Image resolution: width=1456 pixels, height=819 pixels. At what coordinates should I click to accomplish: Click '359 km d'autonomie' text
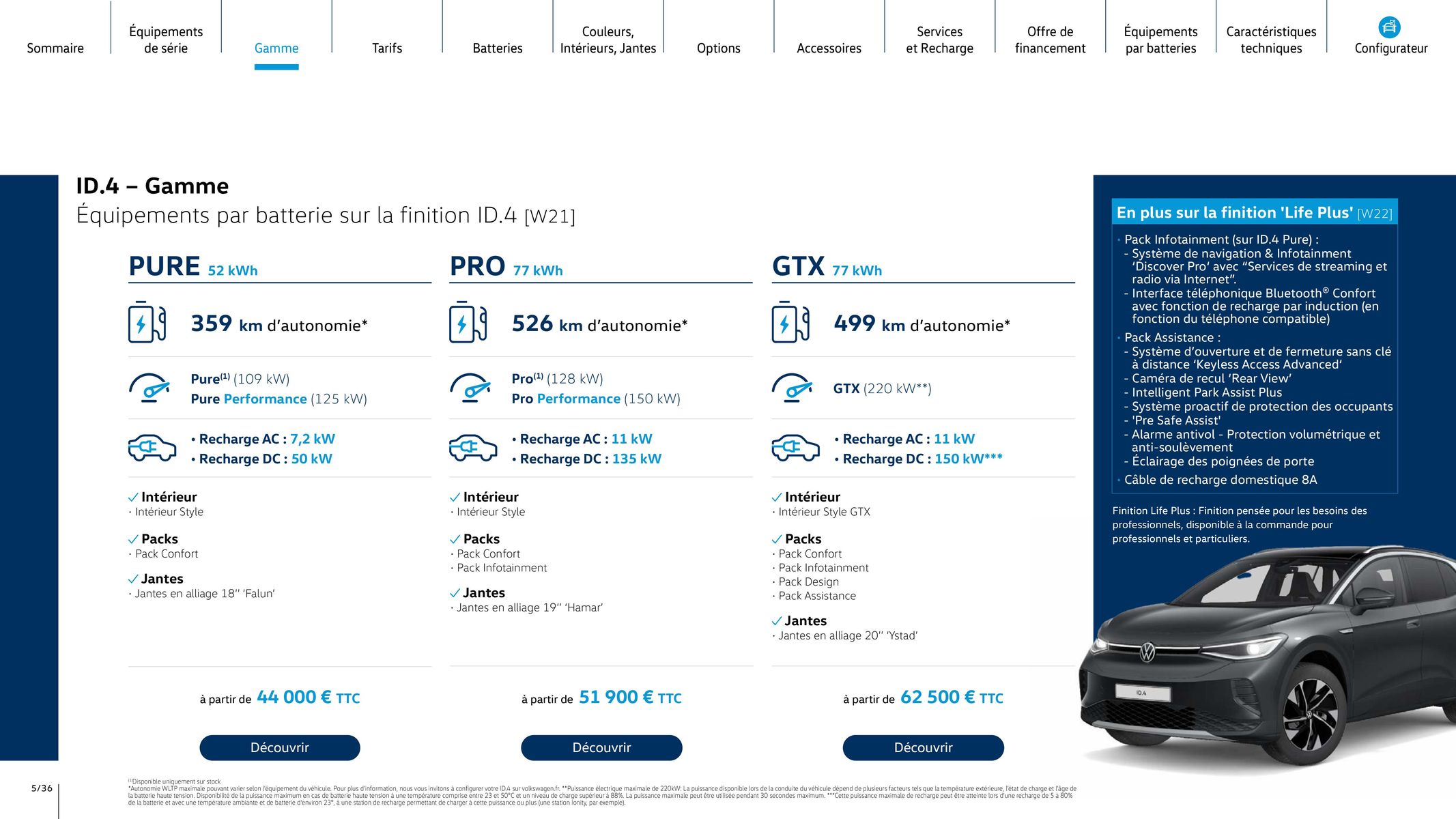279,324
